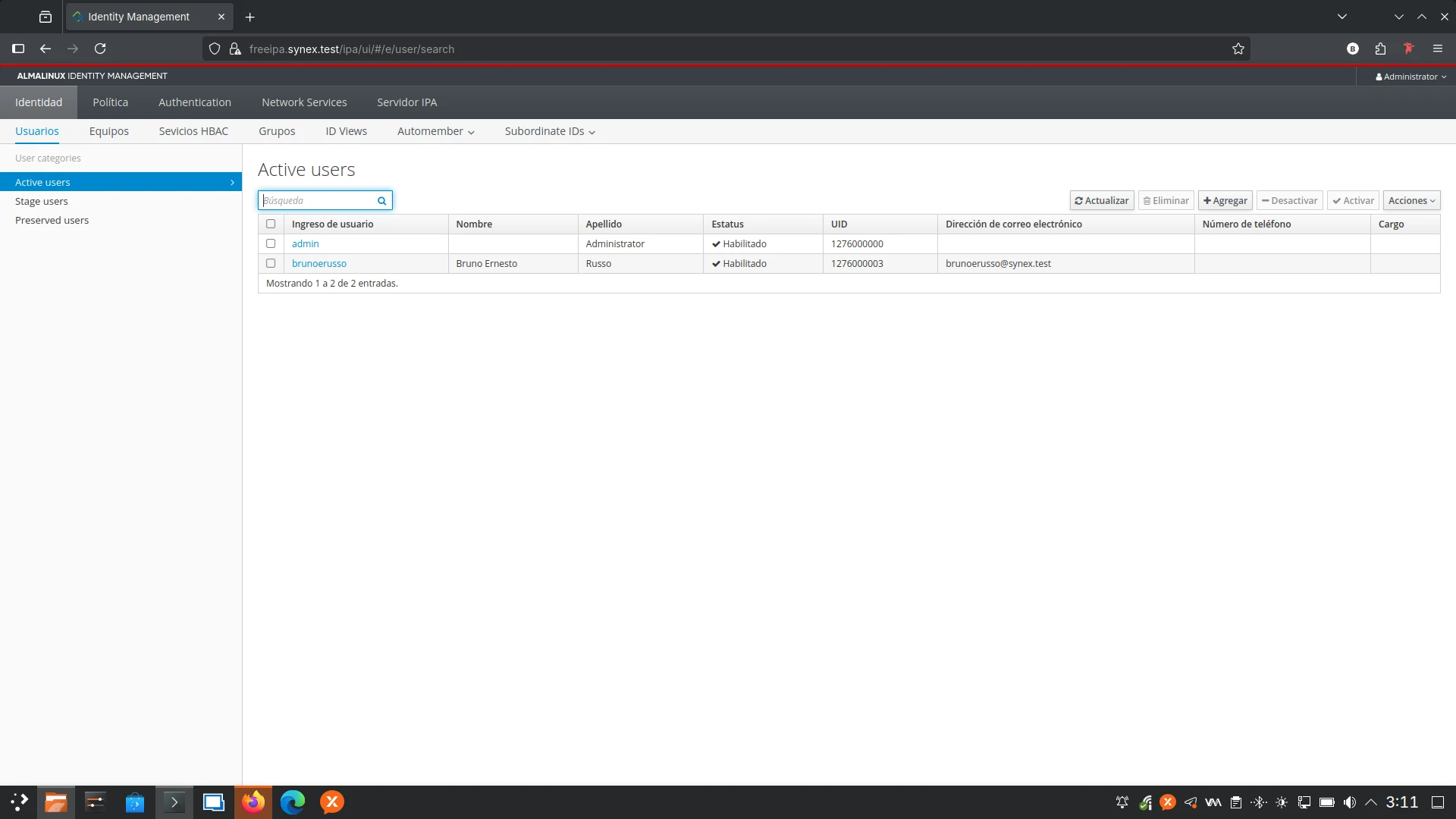Image resolution: width=1456 pixels, height=819 pixels.
Task: Click the Actualizar refresh button
Action: point(1101,201)
